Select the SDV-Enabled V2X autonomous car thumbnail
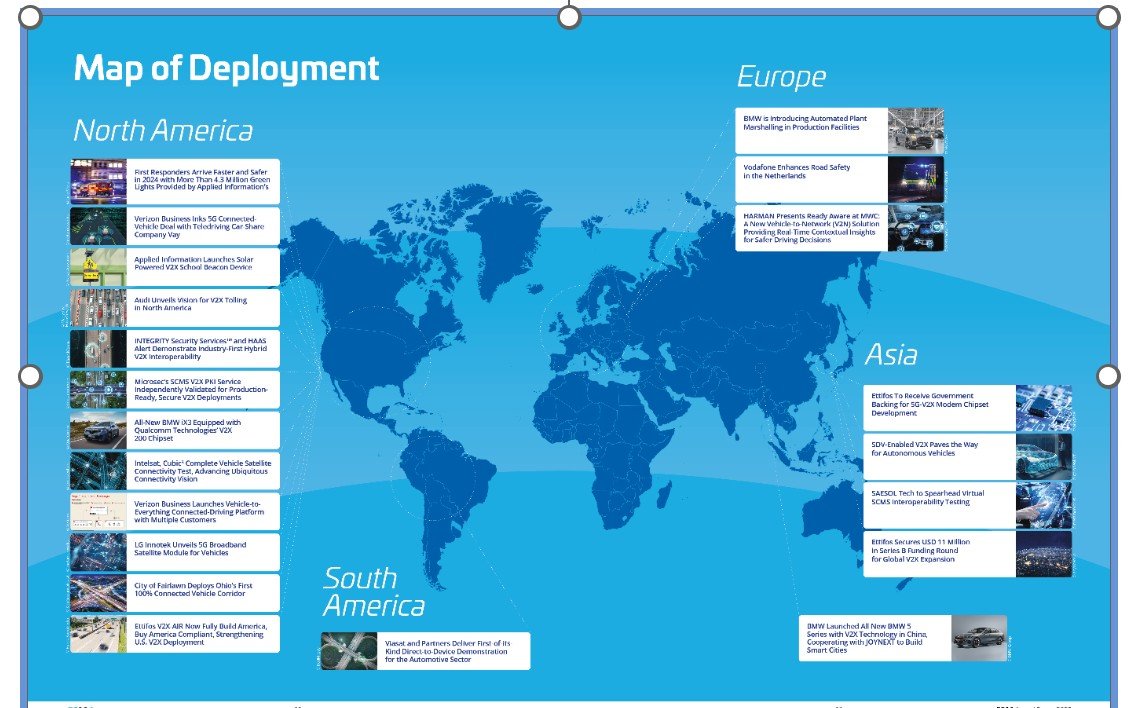 pos(1044,456)
